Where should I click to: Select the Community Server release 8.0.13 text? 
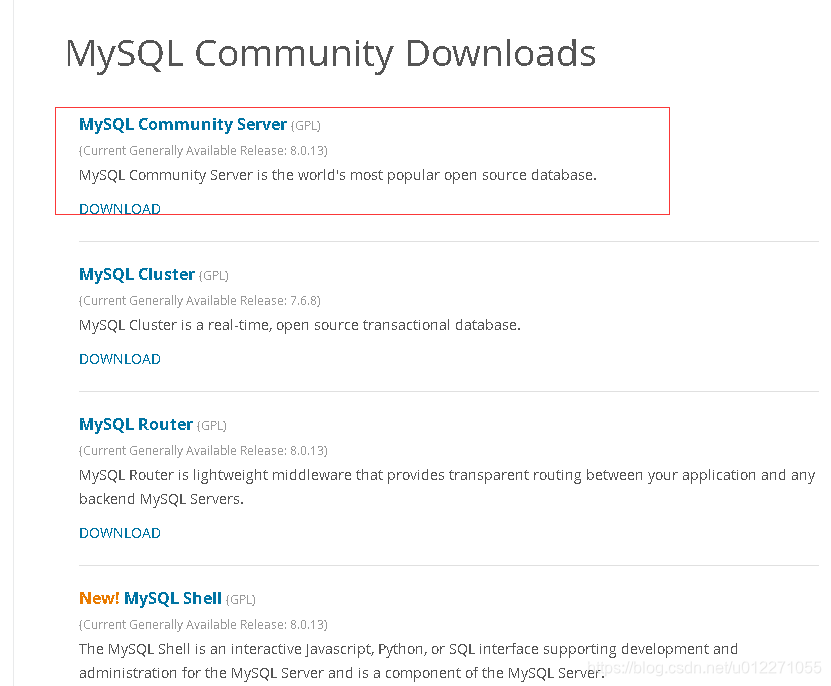(204, 151)
